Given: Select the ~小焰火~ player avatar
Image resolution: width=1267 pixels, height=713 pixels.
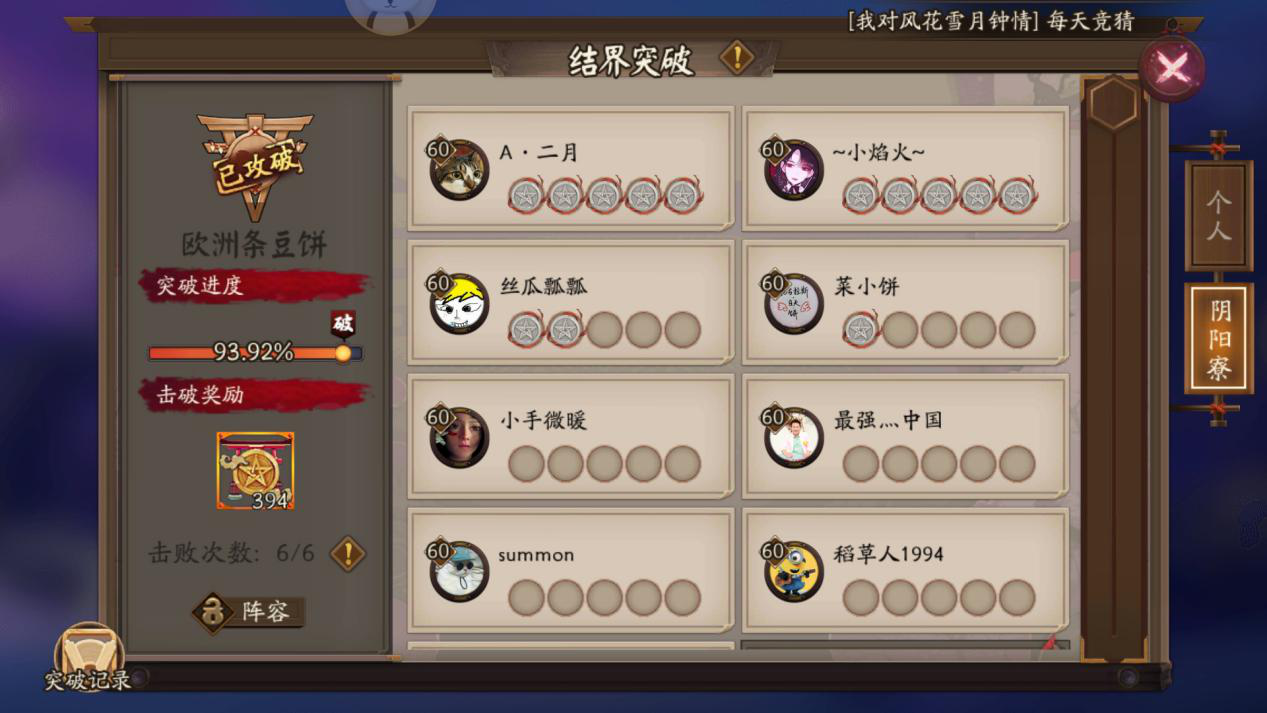Looking at the screenshot, I should click(x=794, y=169).
